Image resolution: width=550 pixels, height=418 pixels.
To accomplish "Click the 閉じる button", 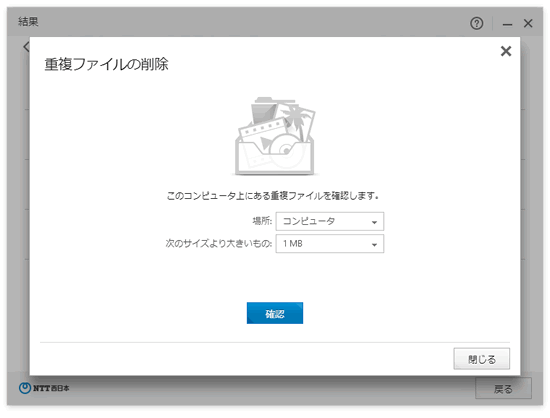I will coord(482,359).
